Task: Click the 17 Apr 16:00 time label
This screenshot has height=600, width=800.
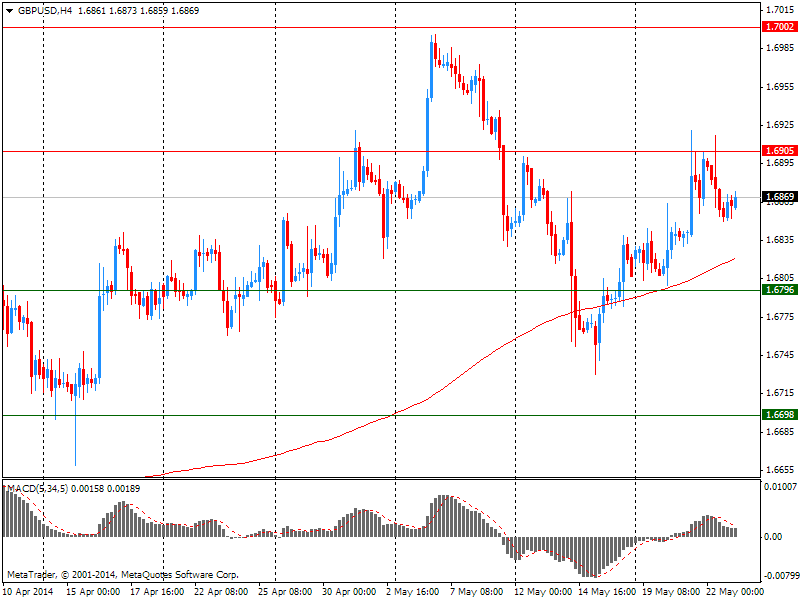Action: pos(157,592)
